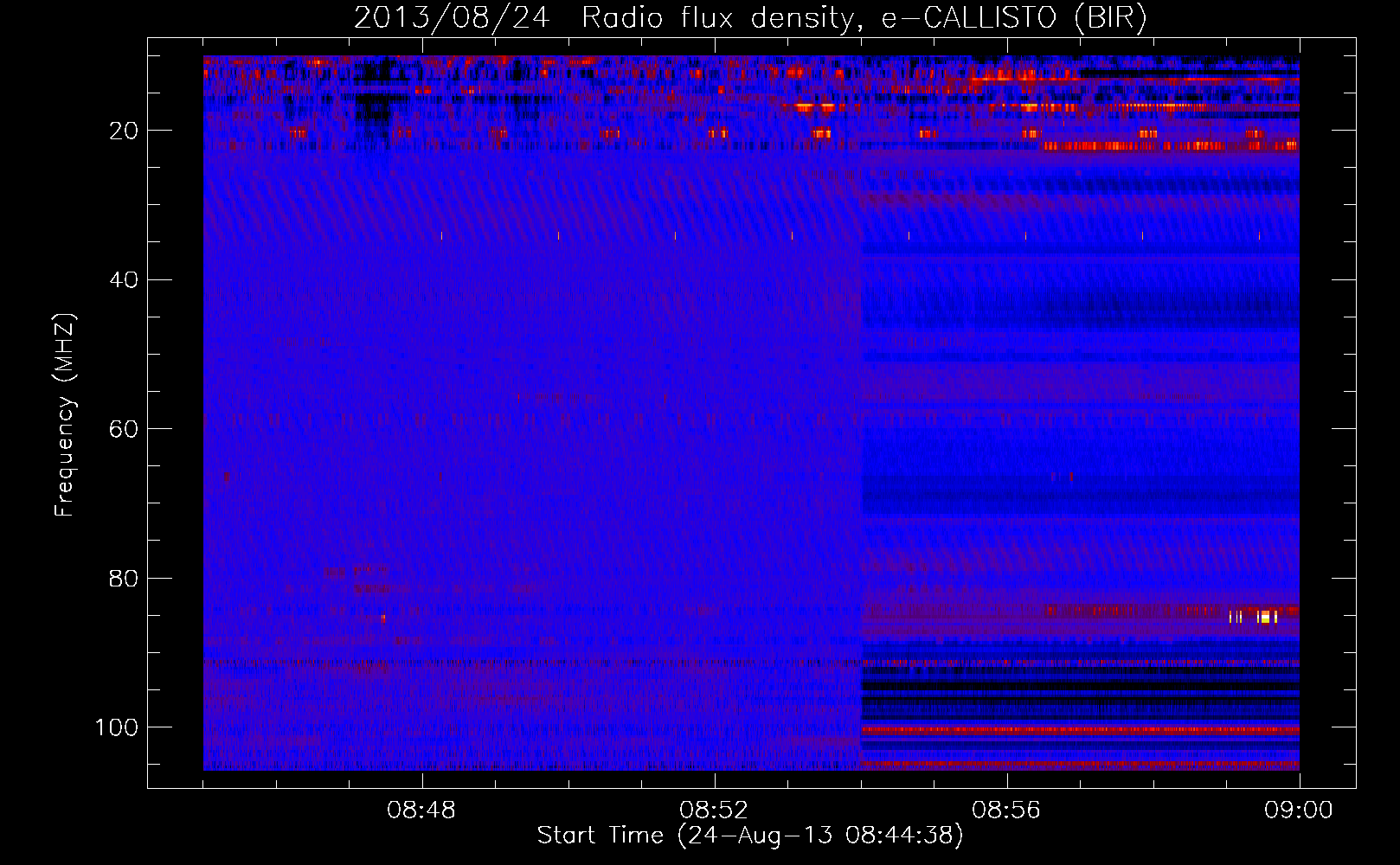Viewport: 1400px width, 865px height.
Task: Click the 20 MHz frequency tick label
Action: click(125, 131)
